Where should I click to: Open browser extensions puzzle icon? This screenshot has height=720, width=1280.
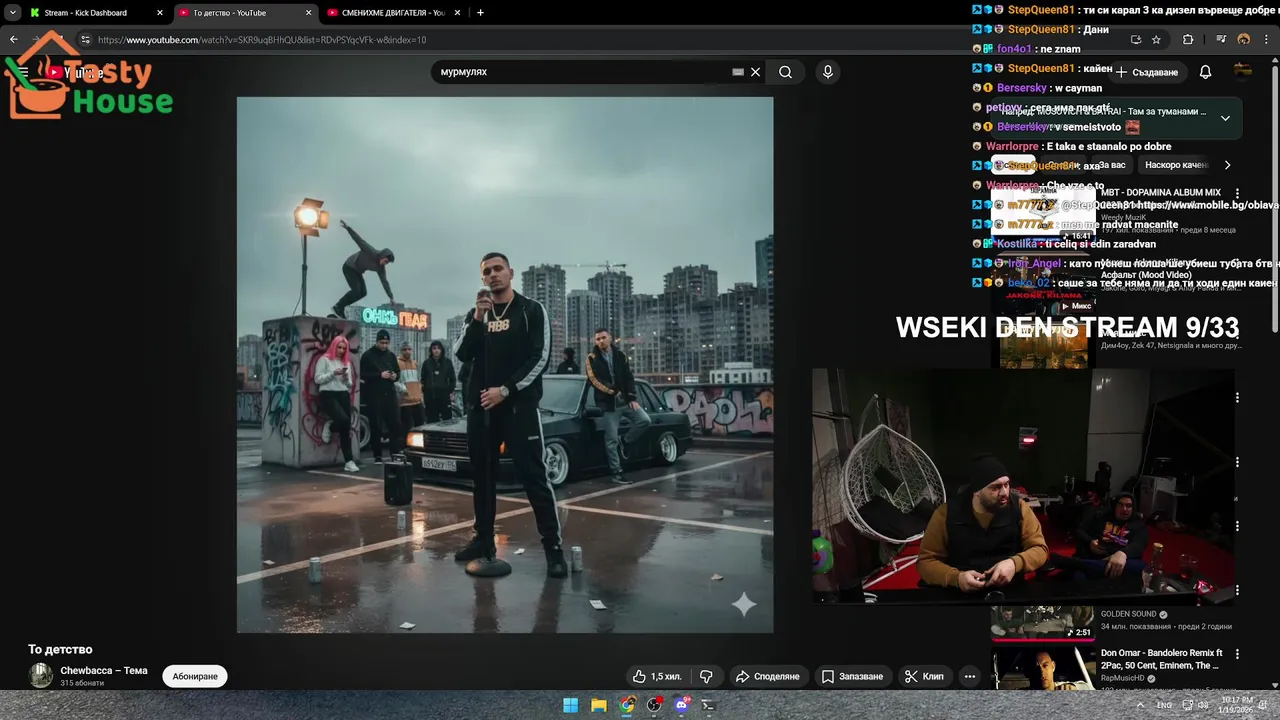click(1188, 40)
